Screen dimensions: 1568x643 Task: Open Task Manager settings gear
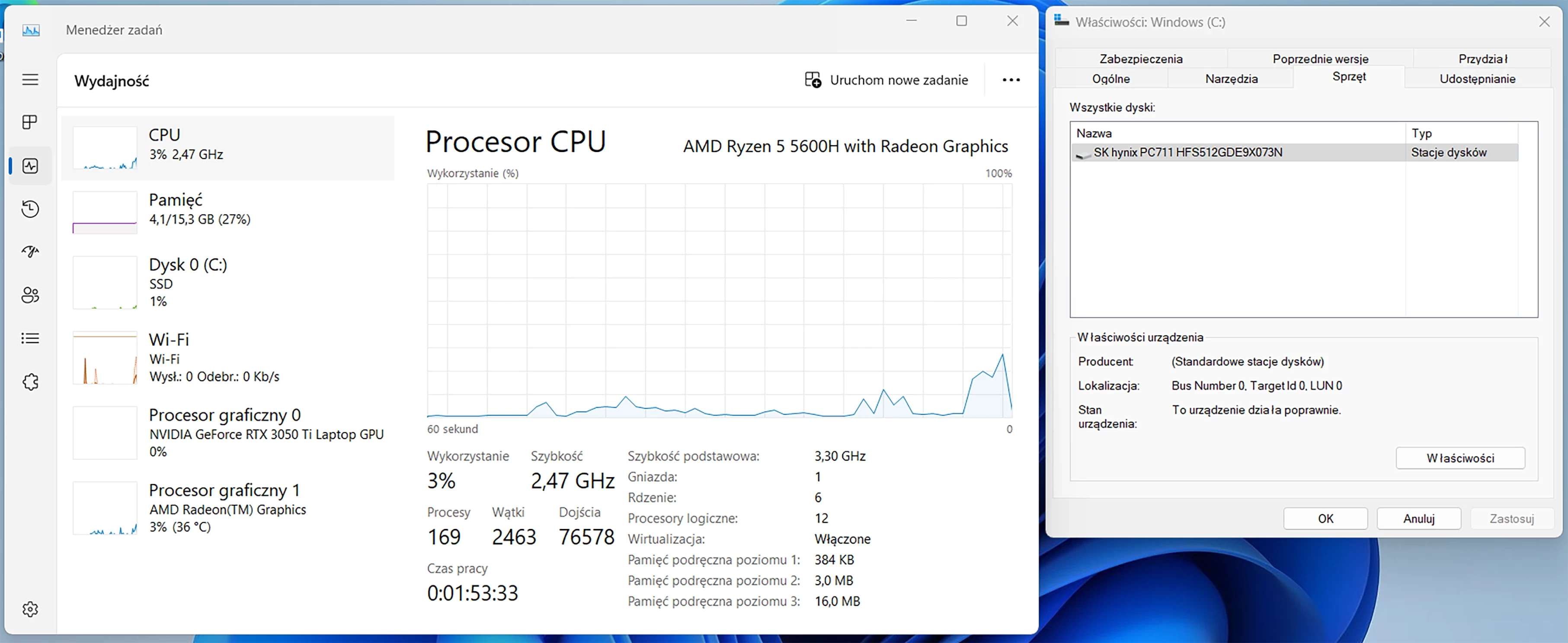tap(30, 609)
